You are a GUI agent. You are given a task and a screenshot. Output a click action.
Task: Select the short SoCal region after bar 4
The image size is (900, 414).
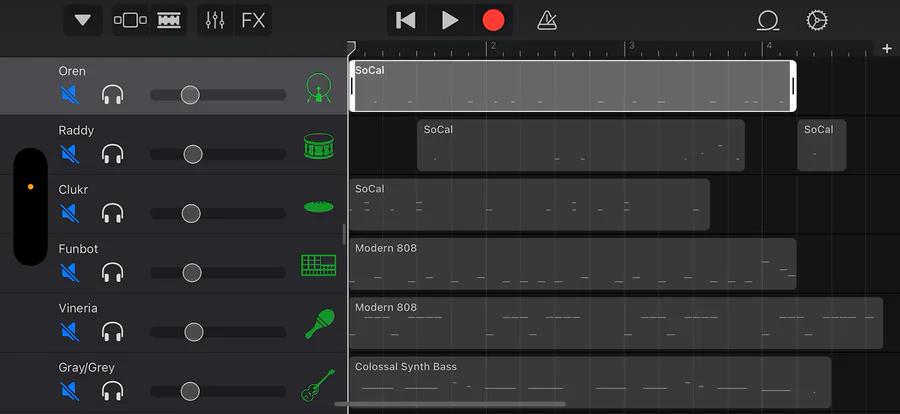(x=822, y=145)
